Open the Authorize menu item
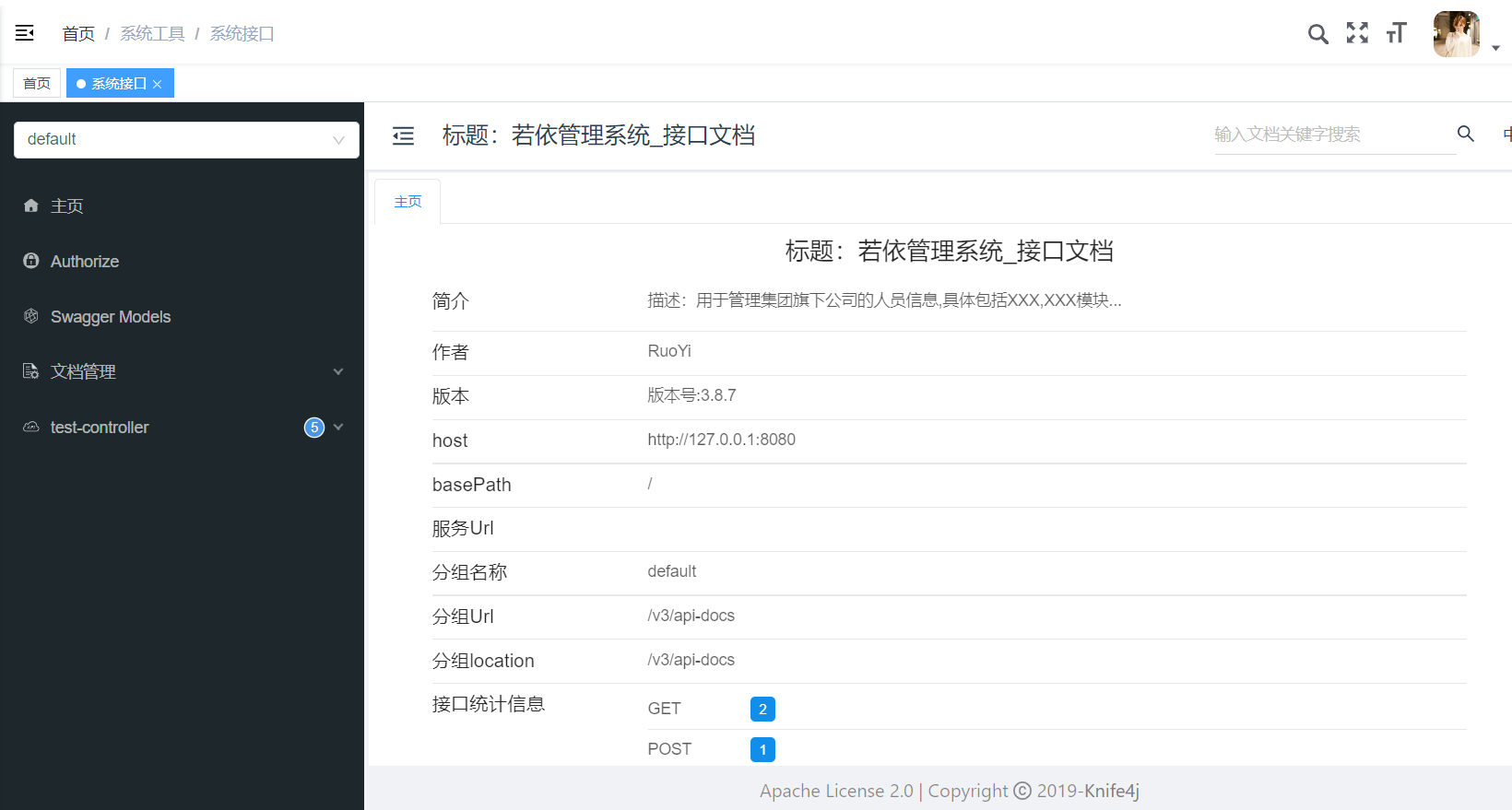This screenshot has width=1512, height=810. coord(84,262)
